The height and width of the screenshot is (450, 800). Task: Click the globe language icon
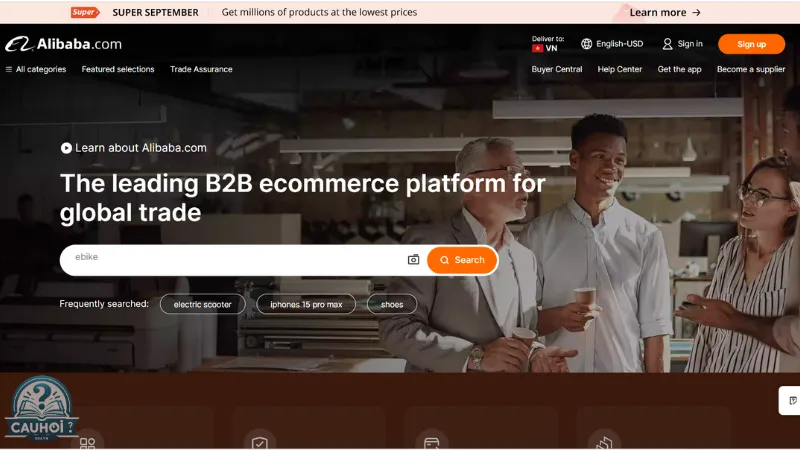pos(586,44)
